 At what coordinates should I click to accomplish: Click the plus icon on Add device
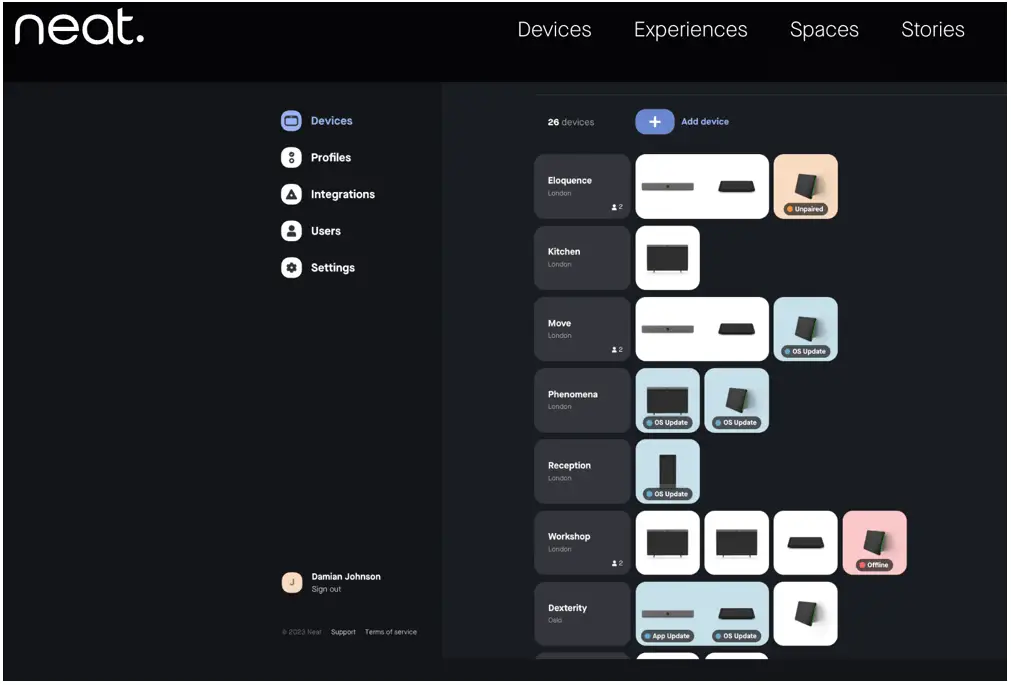tap(654, 121)
